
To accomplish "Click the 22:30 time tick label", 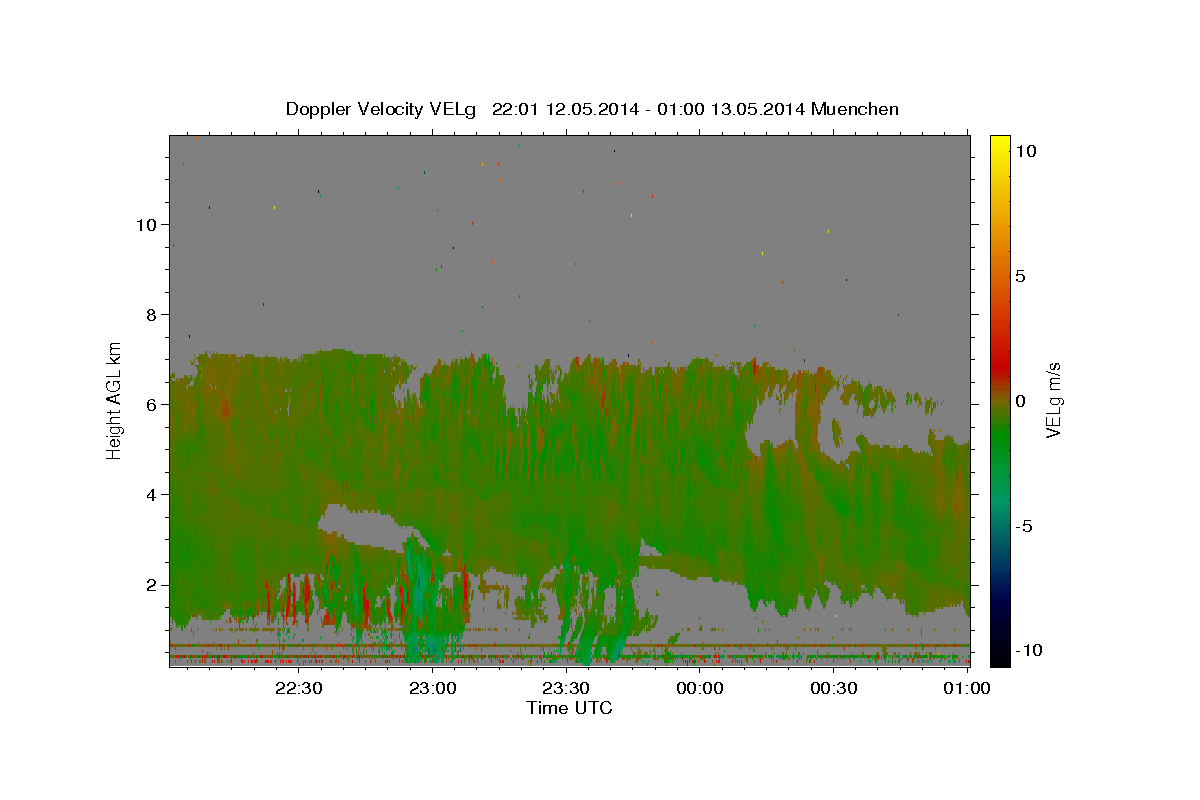I will click(299, 688).
